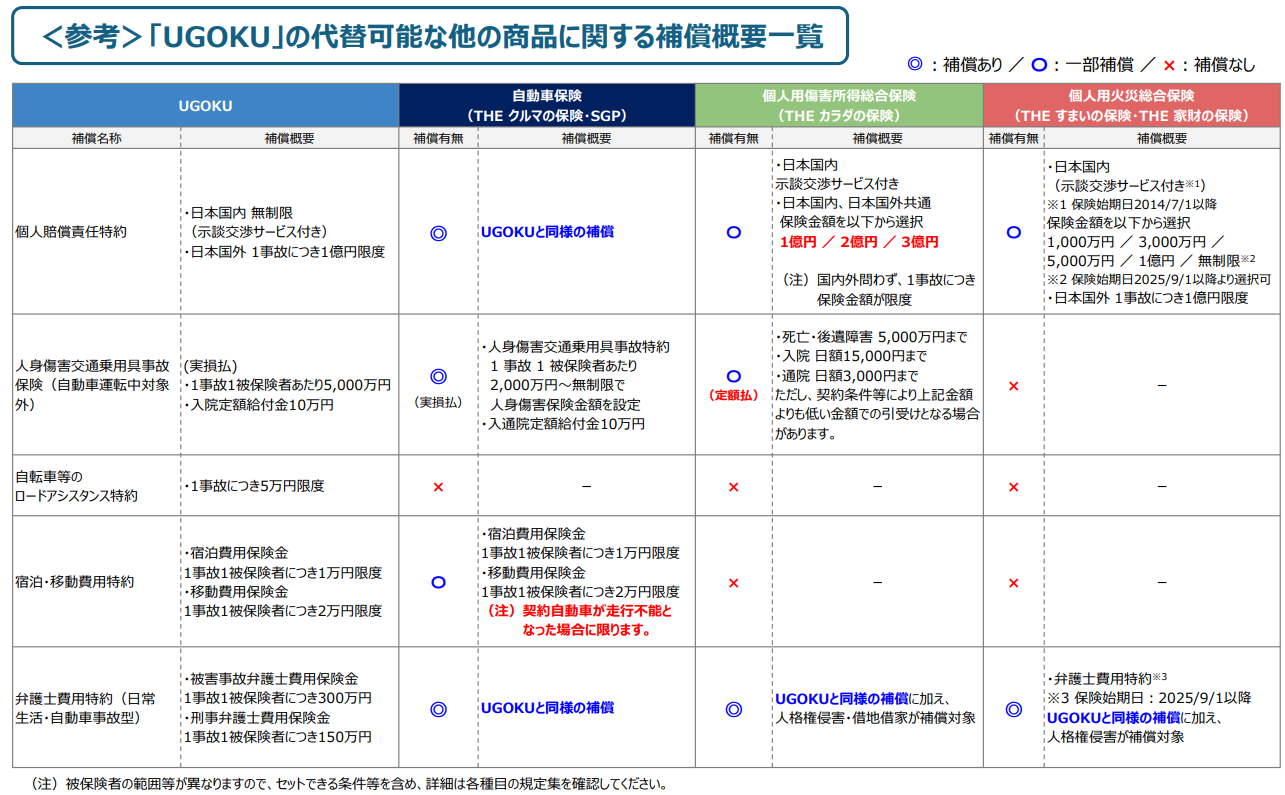Click the circle above the red 定額払 label

click(733, 376)
